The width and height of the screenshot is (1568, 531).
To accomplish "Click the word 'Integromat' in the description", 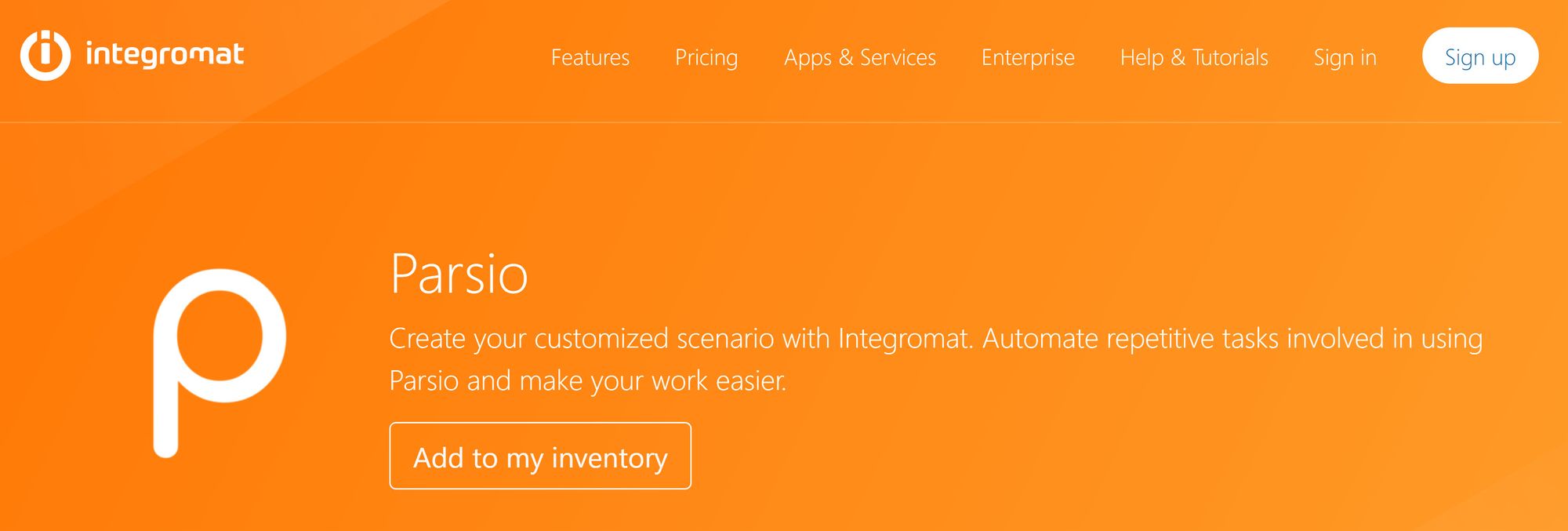I will [905, 339].
